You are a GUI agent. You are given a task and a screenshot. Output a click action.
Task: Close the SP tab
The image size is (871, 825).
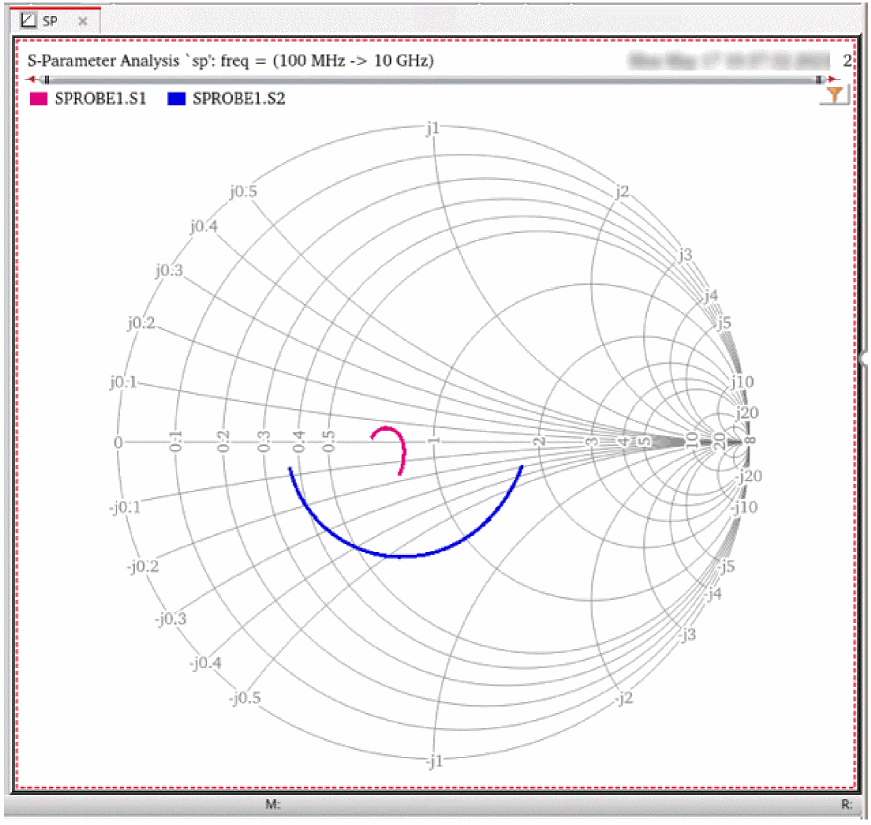tap(84, 21)
